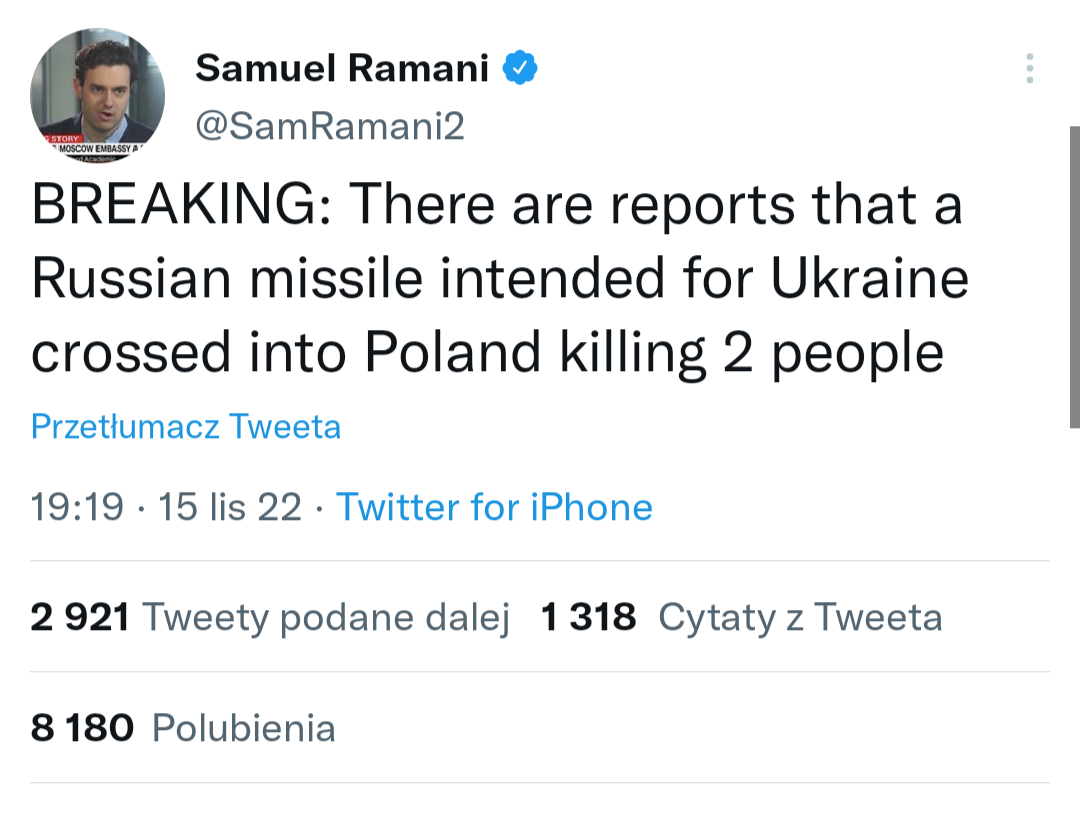Image resolution: width=1080 pixels, height=816 pixels.
Task: Open the Polubienia likes list
Action: 243,727
